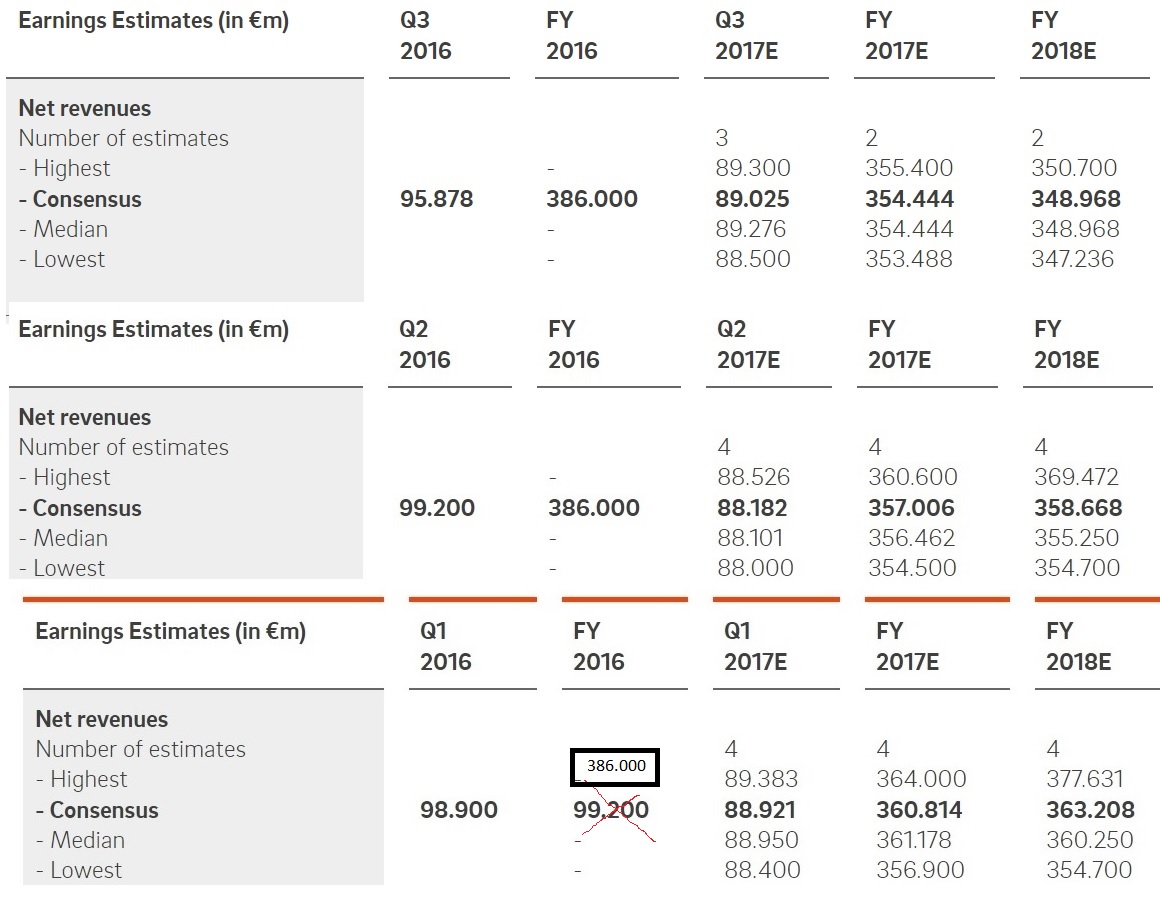Screen dimensions: 1160x903
Task: Select the 360.814 FY 2017E consensus
Action: click(919, 810)
